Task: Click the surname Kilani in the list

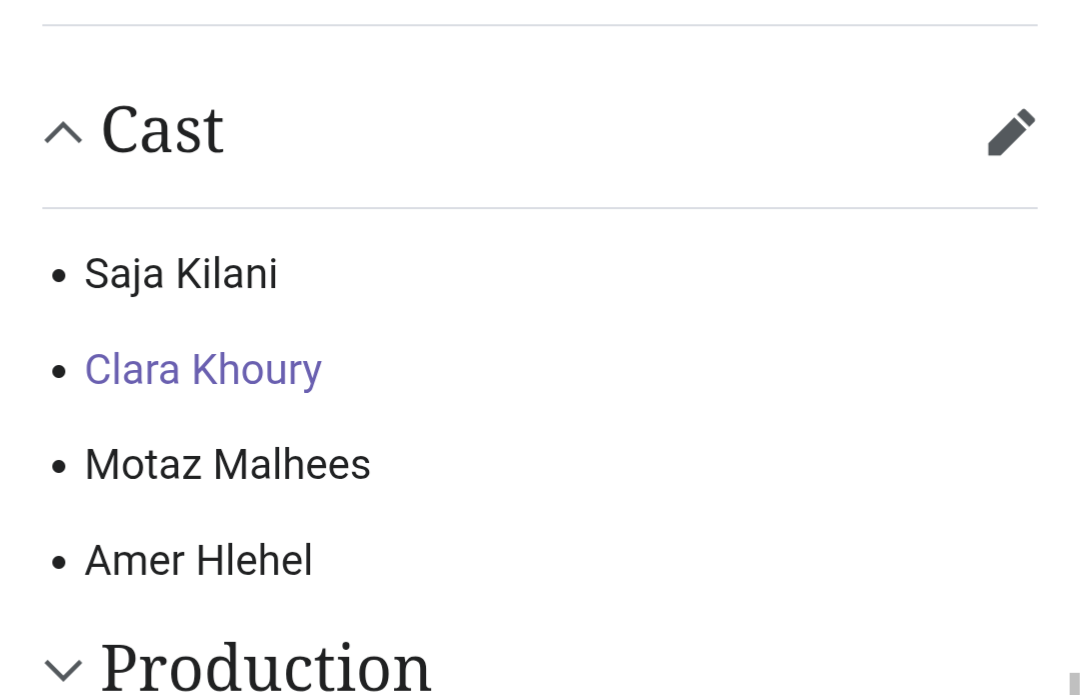Action: [227, 273]
